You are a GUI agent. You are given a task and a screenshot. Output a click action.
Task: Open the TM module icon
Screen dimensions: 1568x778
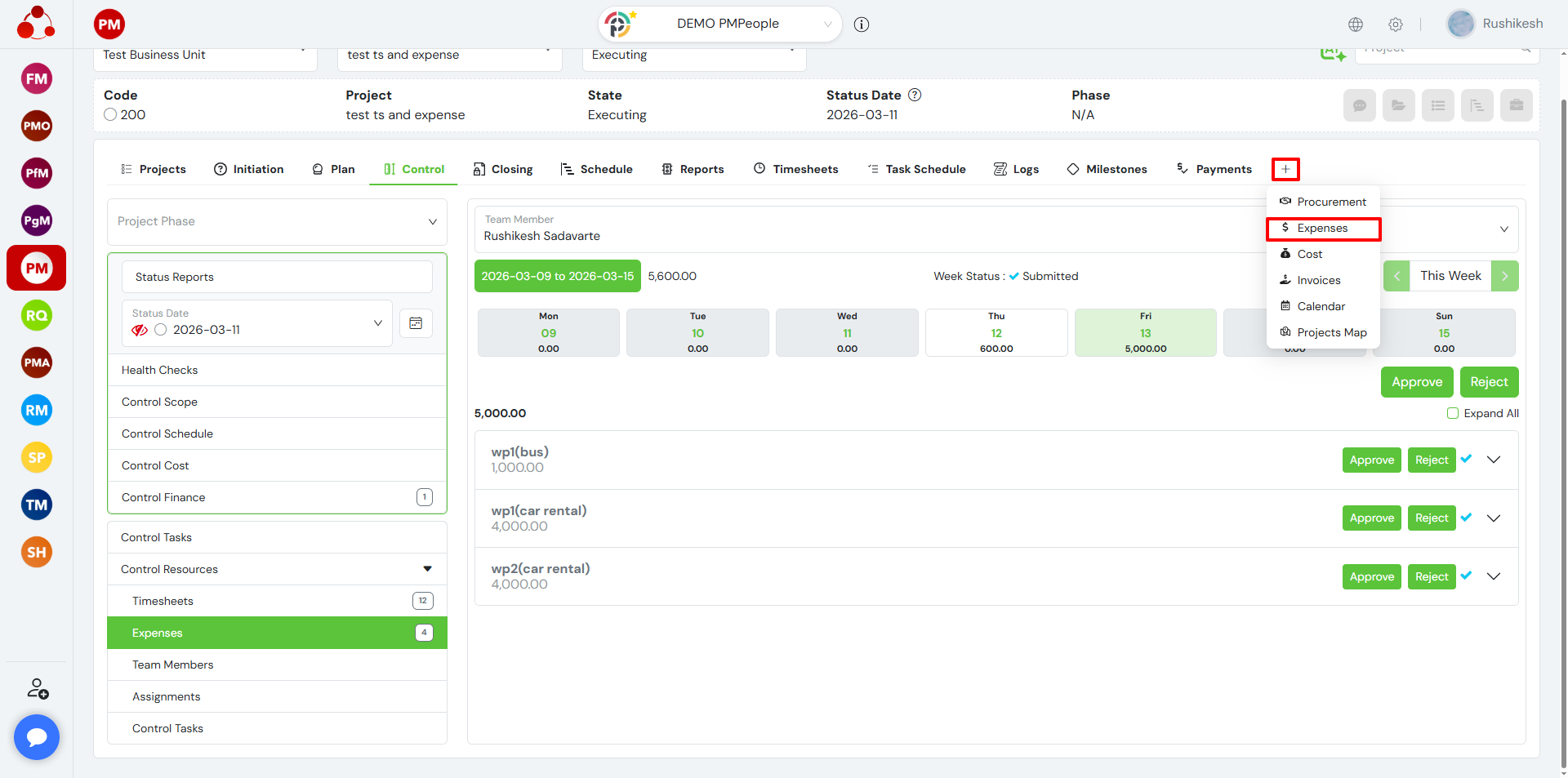tap(37, 505)
